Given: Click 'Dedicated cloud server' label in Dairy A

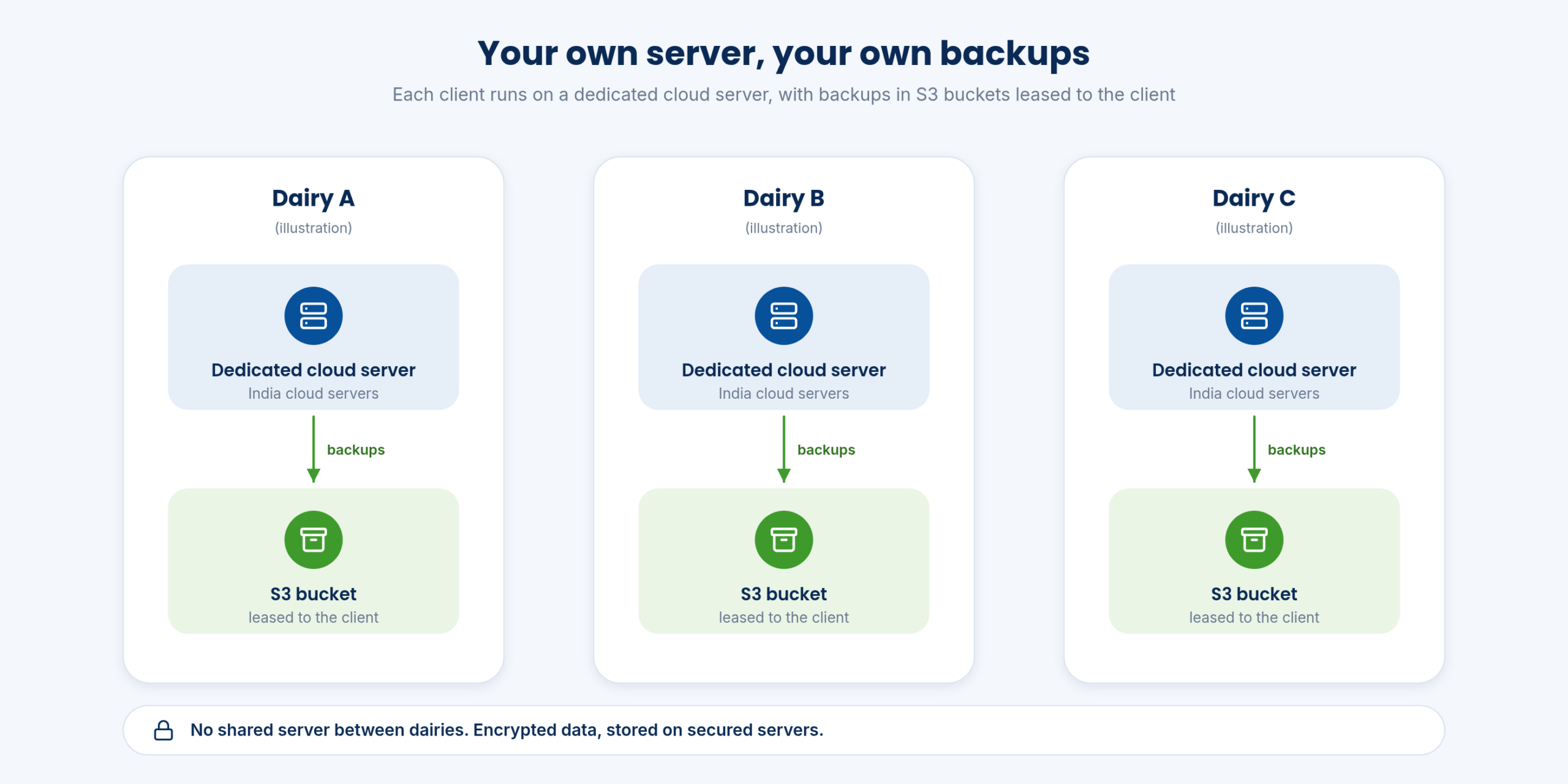Looking at the screenshot, I should point(314,370).
